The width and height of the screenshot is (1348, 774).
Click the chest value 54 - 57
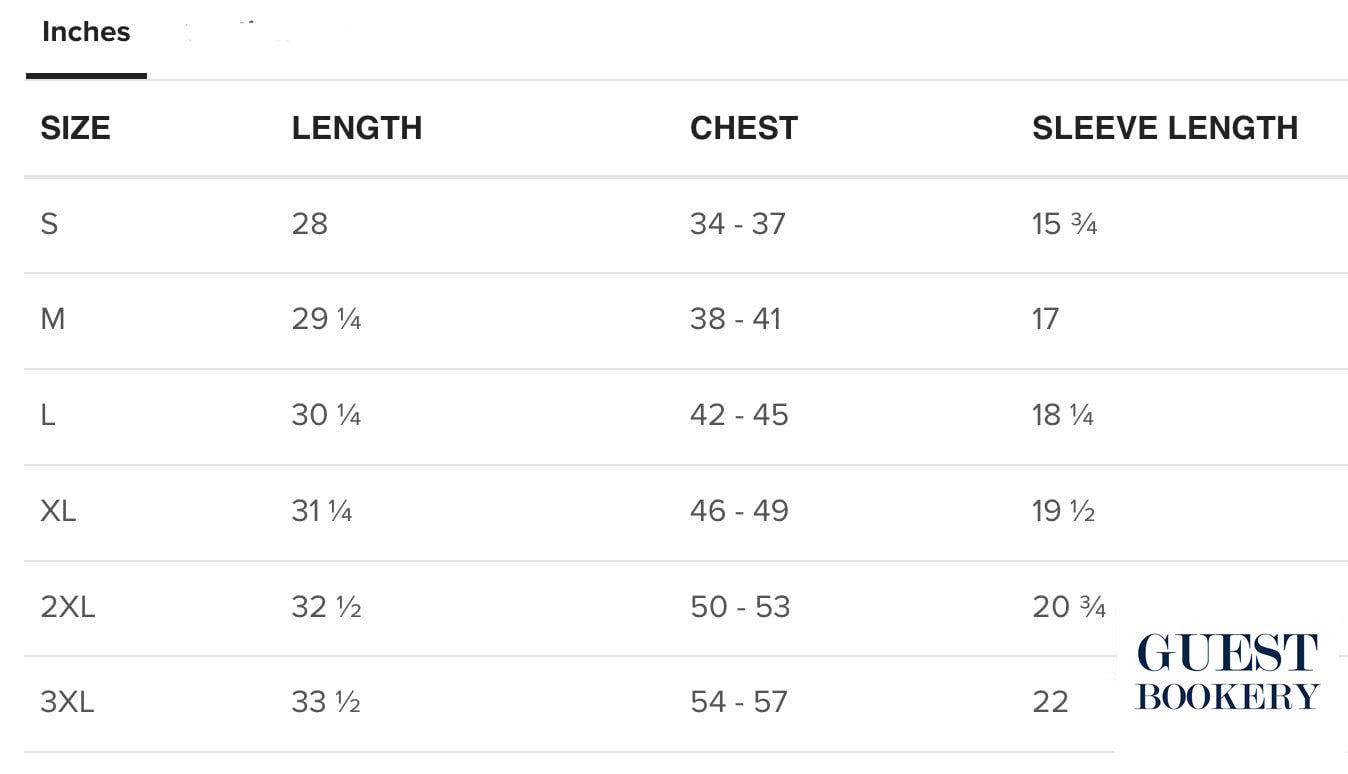pyautogui.click(x=739, y=702)
